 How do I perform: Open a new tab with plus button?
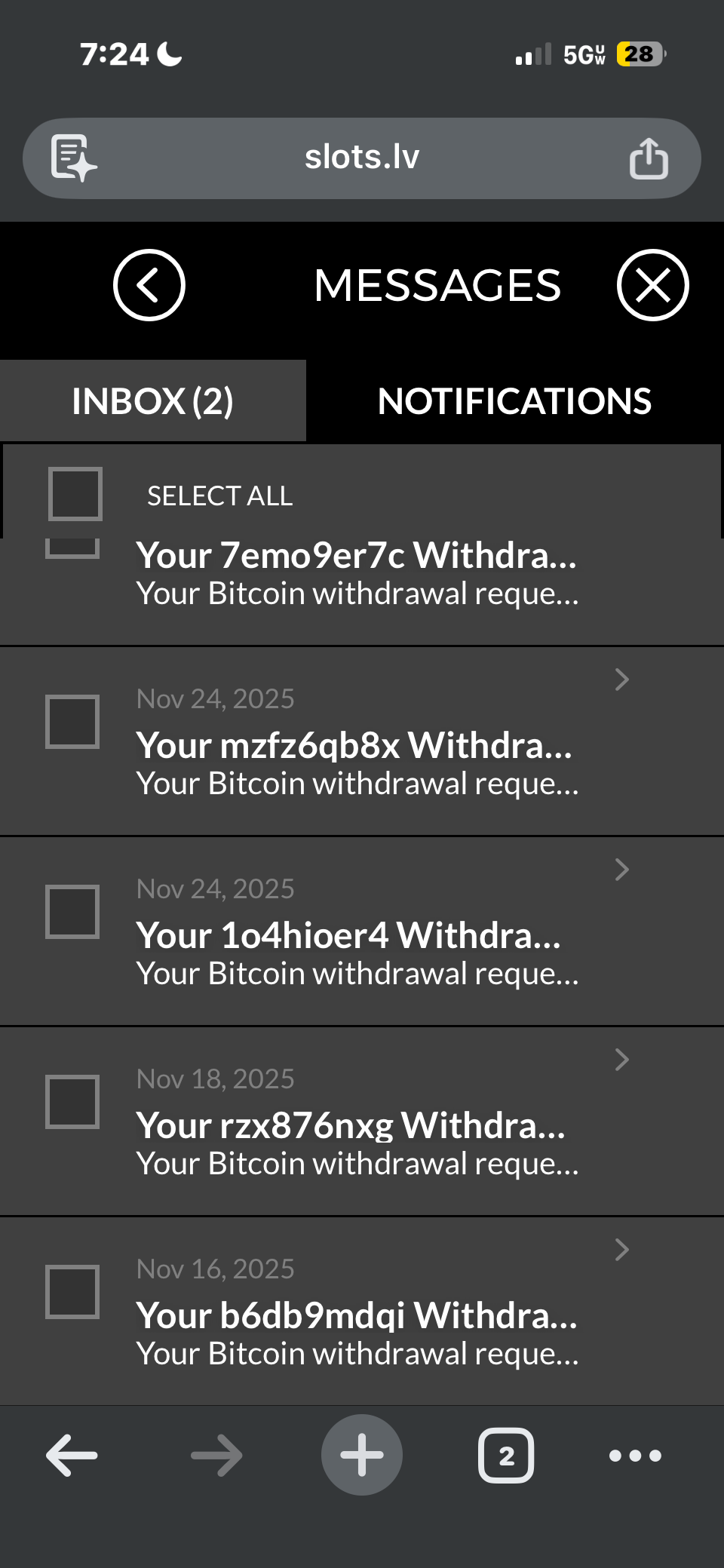click(x=362, y=1455)
